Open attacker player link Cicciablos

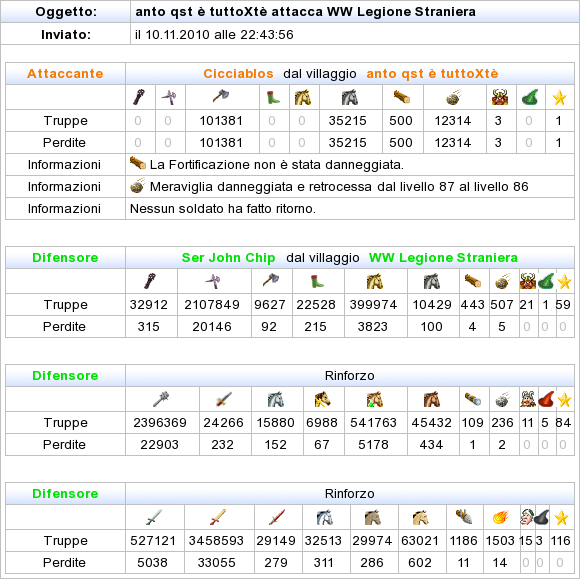[x=238, y=74]
